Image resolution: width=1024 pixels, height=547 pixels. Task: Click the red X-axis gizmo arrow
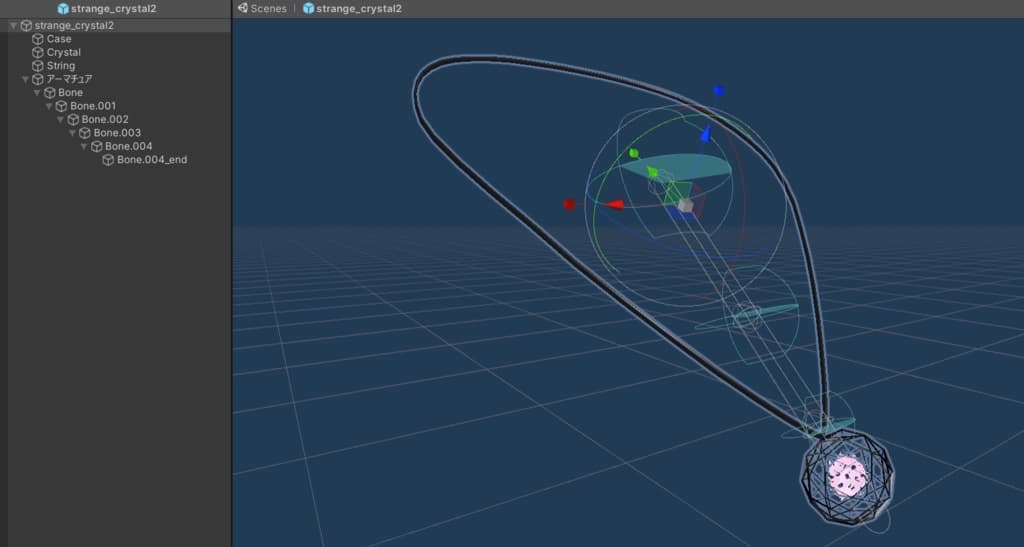point(614,205)
